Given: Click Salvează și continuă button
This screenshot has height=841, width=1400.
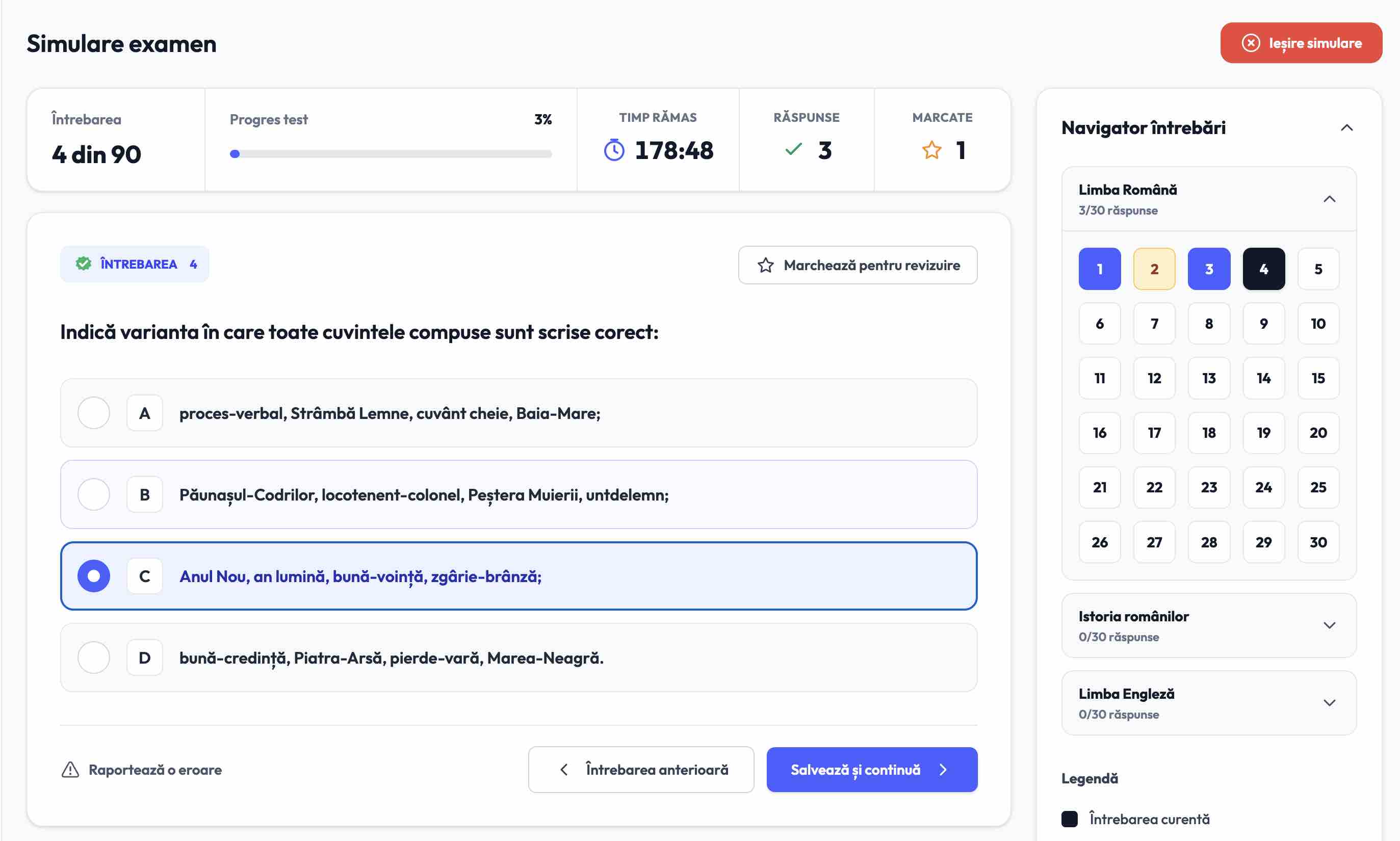Looking at the screenshot, I should (x=872, y=770).
